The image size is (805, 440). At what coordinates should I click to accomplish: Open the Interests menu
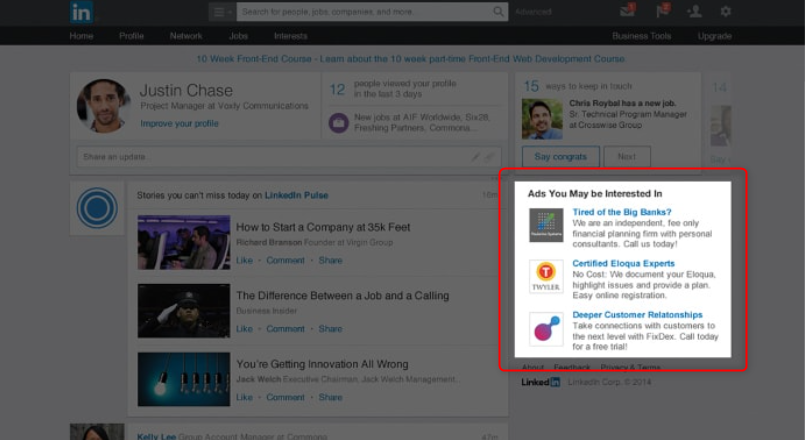(290, 36)
